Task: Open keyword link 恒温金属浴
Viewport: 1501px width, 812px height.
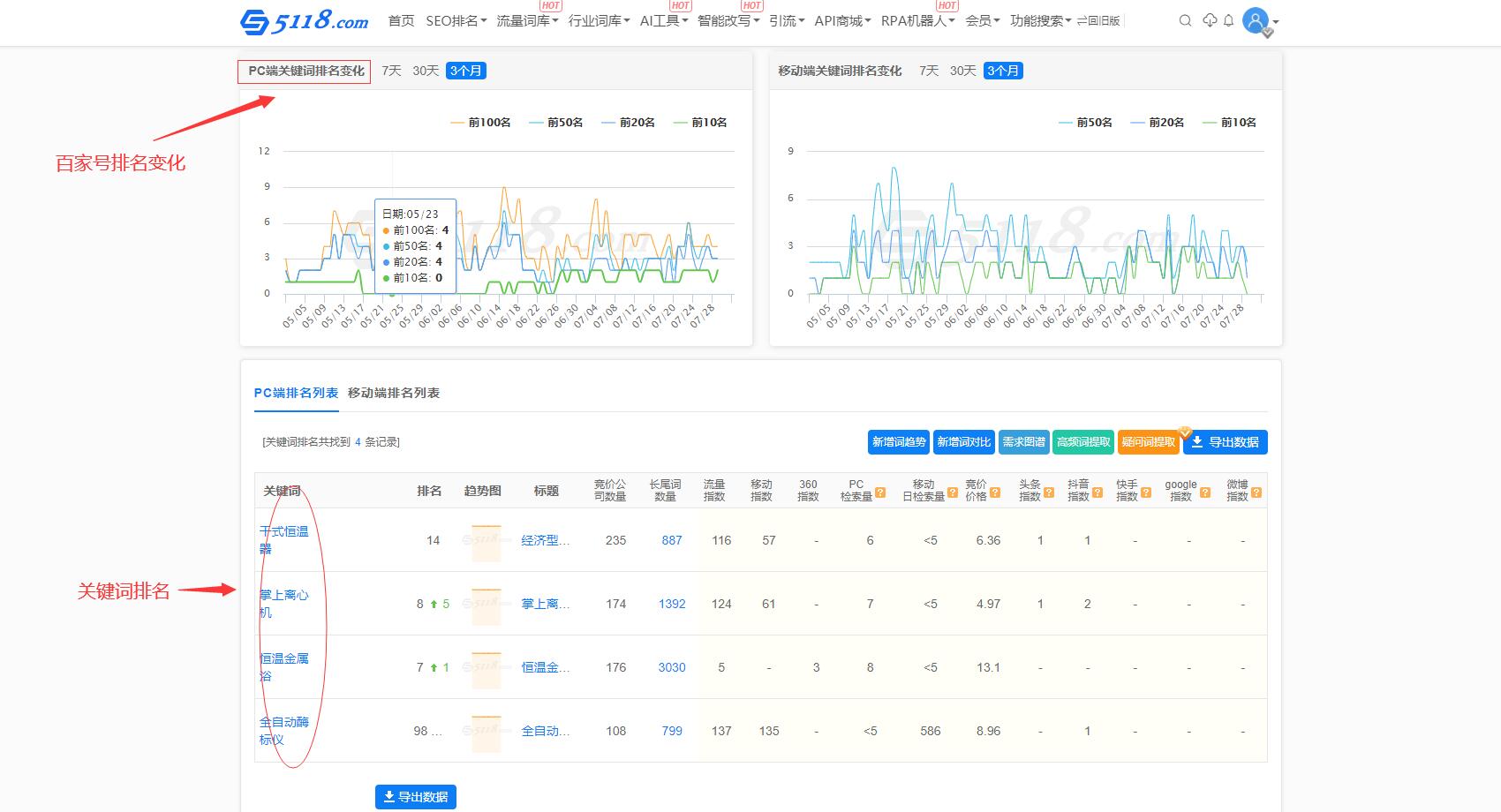Action: click(284, 667)
